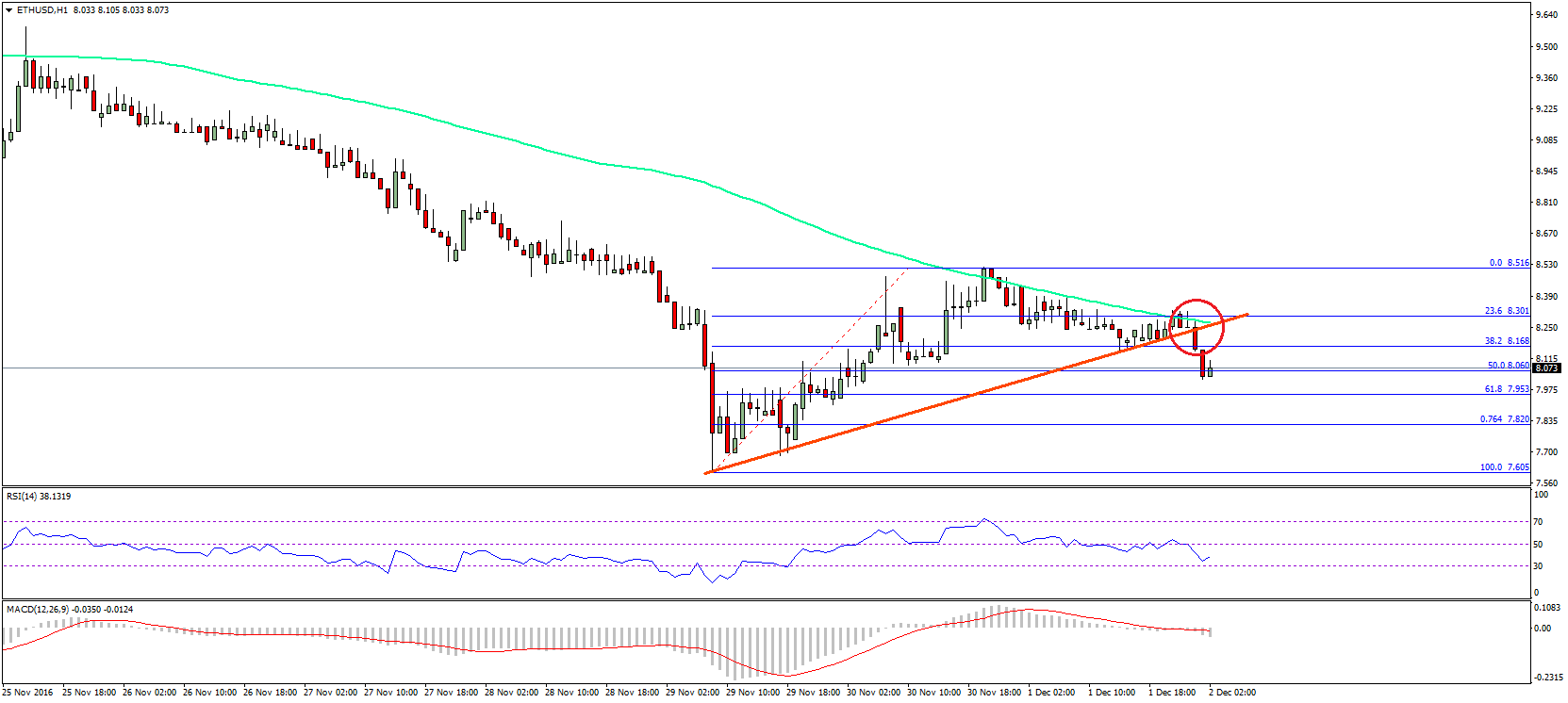
Task: Select price axis value 7.835
Action: tap(1546, 420)
